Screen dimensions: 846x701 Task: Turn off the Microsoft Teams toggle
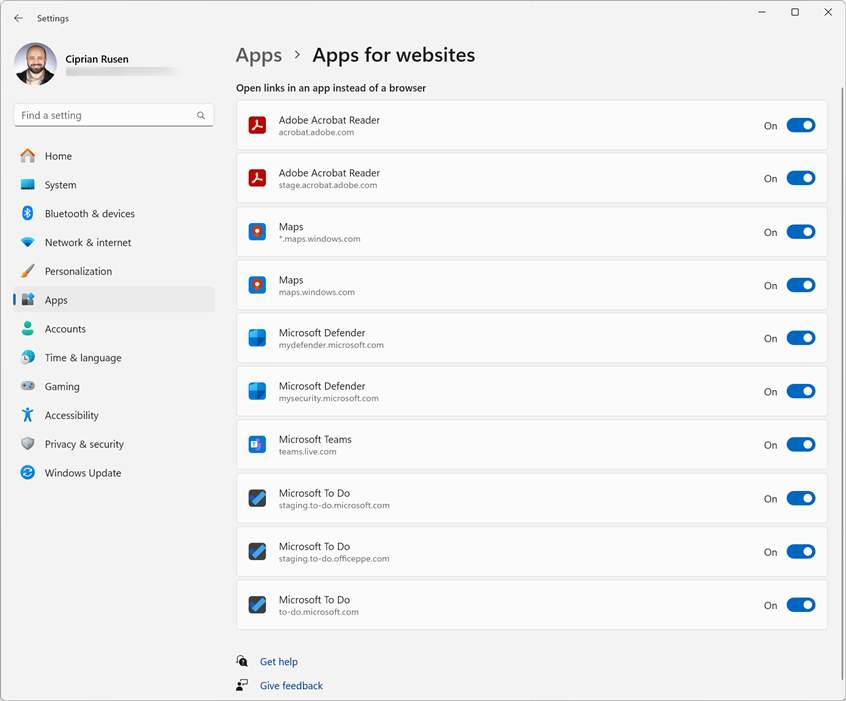pos(800,445)
